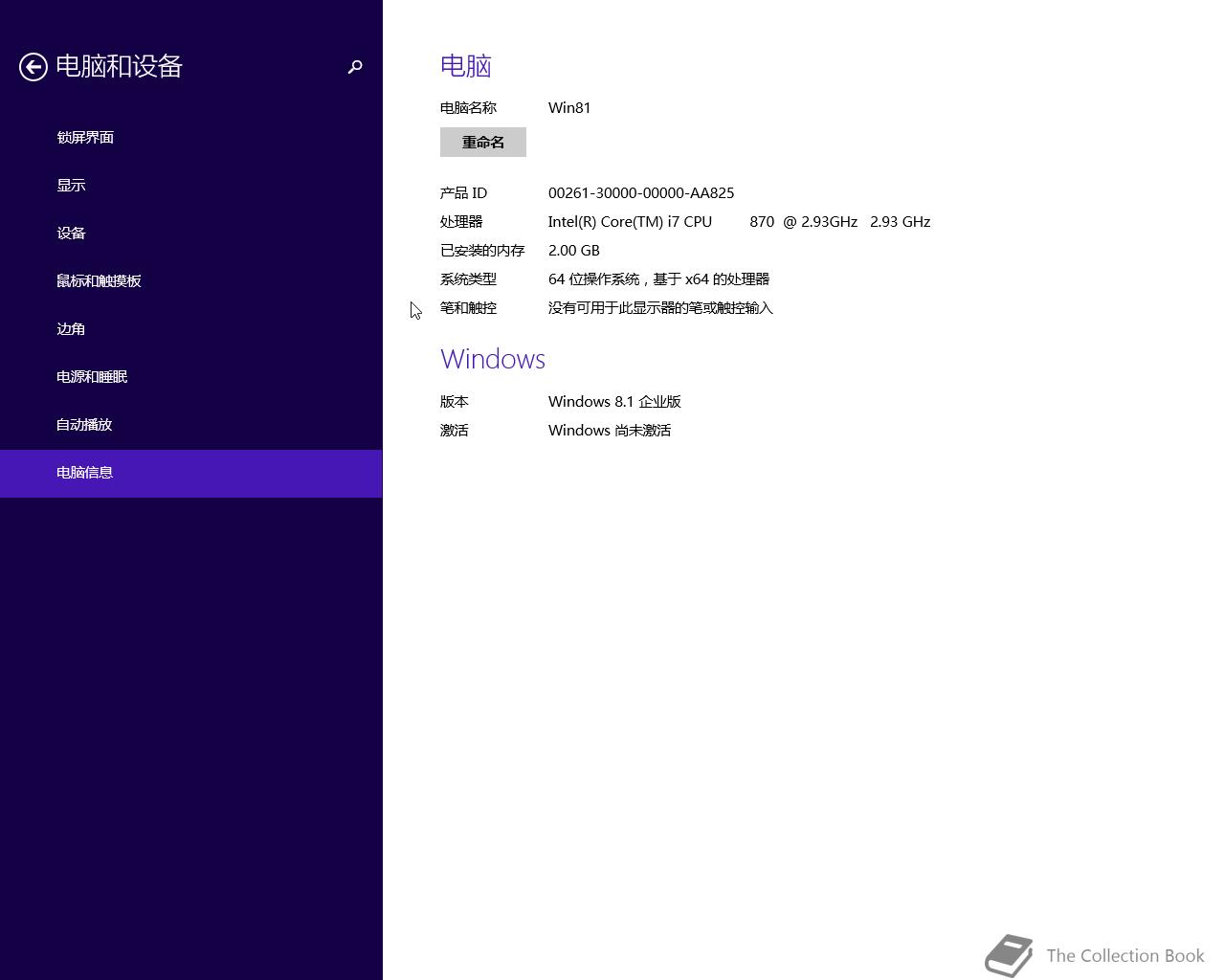Go to 设备 settings

pos(191,234)
